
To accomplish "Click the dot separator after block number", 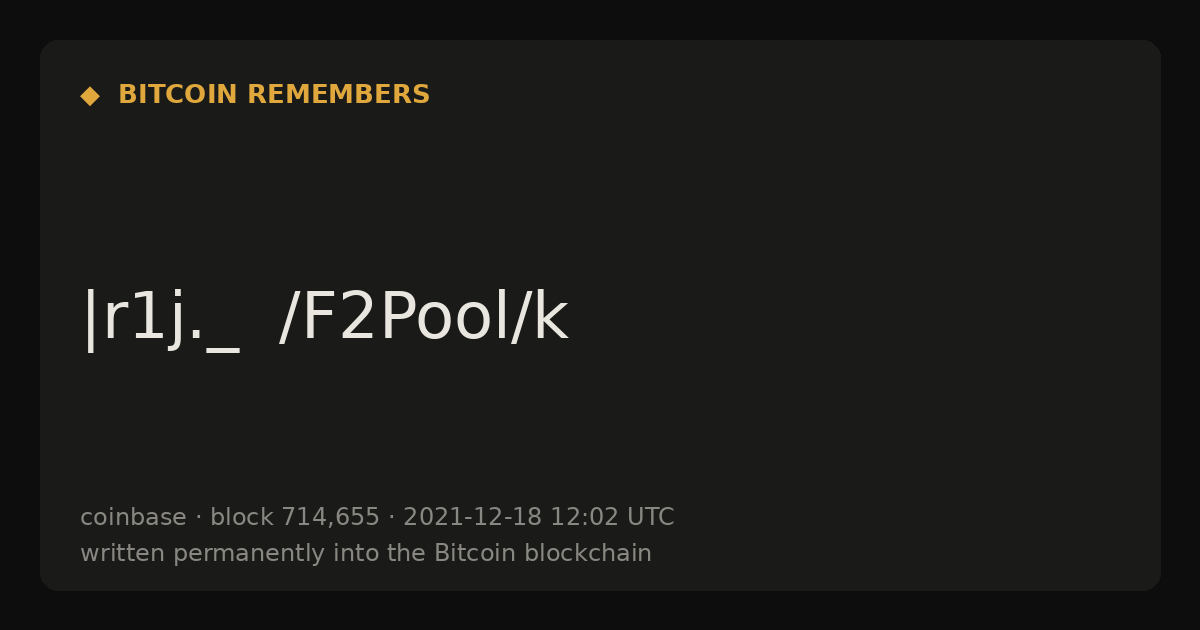I will point(392,518).
